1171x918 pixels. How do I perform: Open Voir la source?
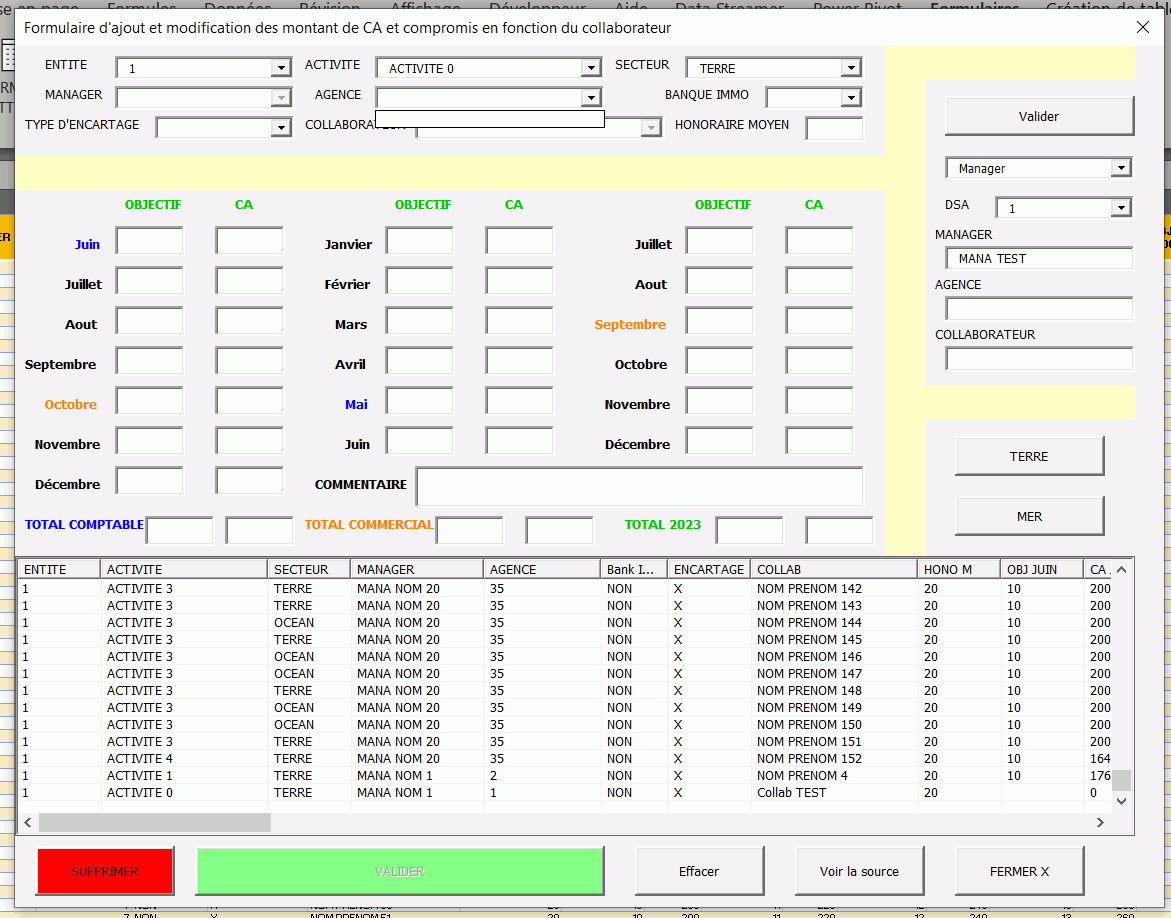859,871
